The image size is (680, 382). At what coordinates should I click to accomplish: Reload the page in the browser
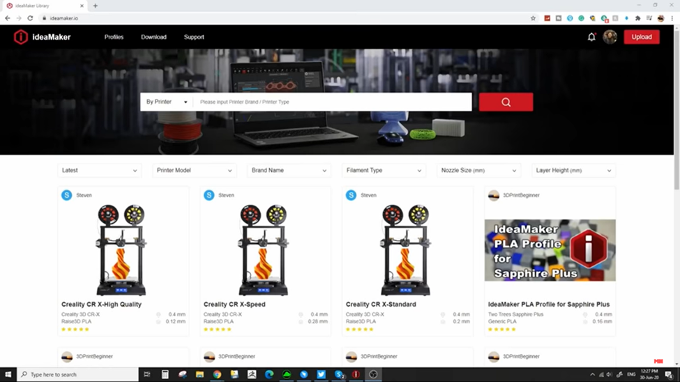[x=30, y=18]
